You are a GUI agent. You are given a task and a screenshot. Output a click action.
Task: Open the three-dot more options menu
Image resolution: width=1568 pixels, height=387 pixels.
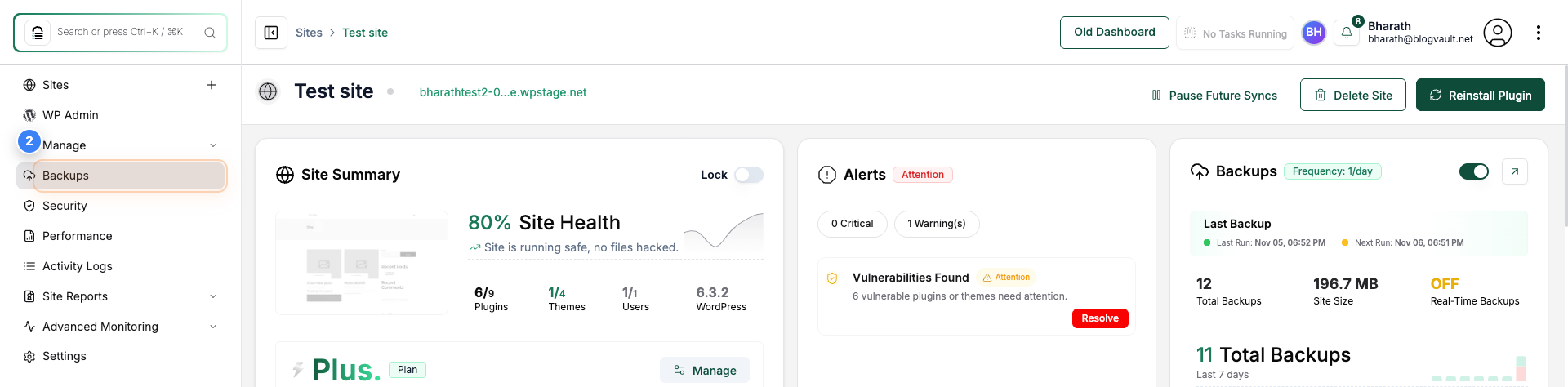1539,33
